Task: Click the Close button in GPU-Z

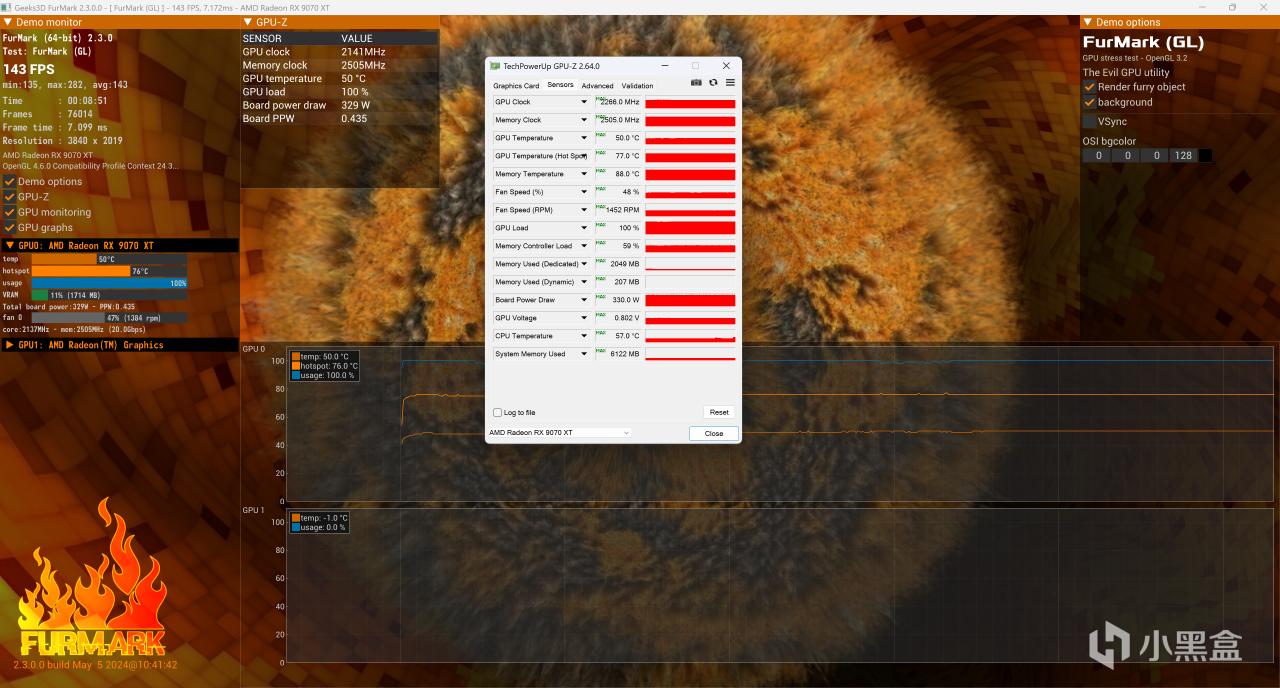Action: [x=713, y=433]
